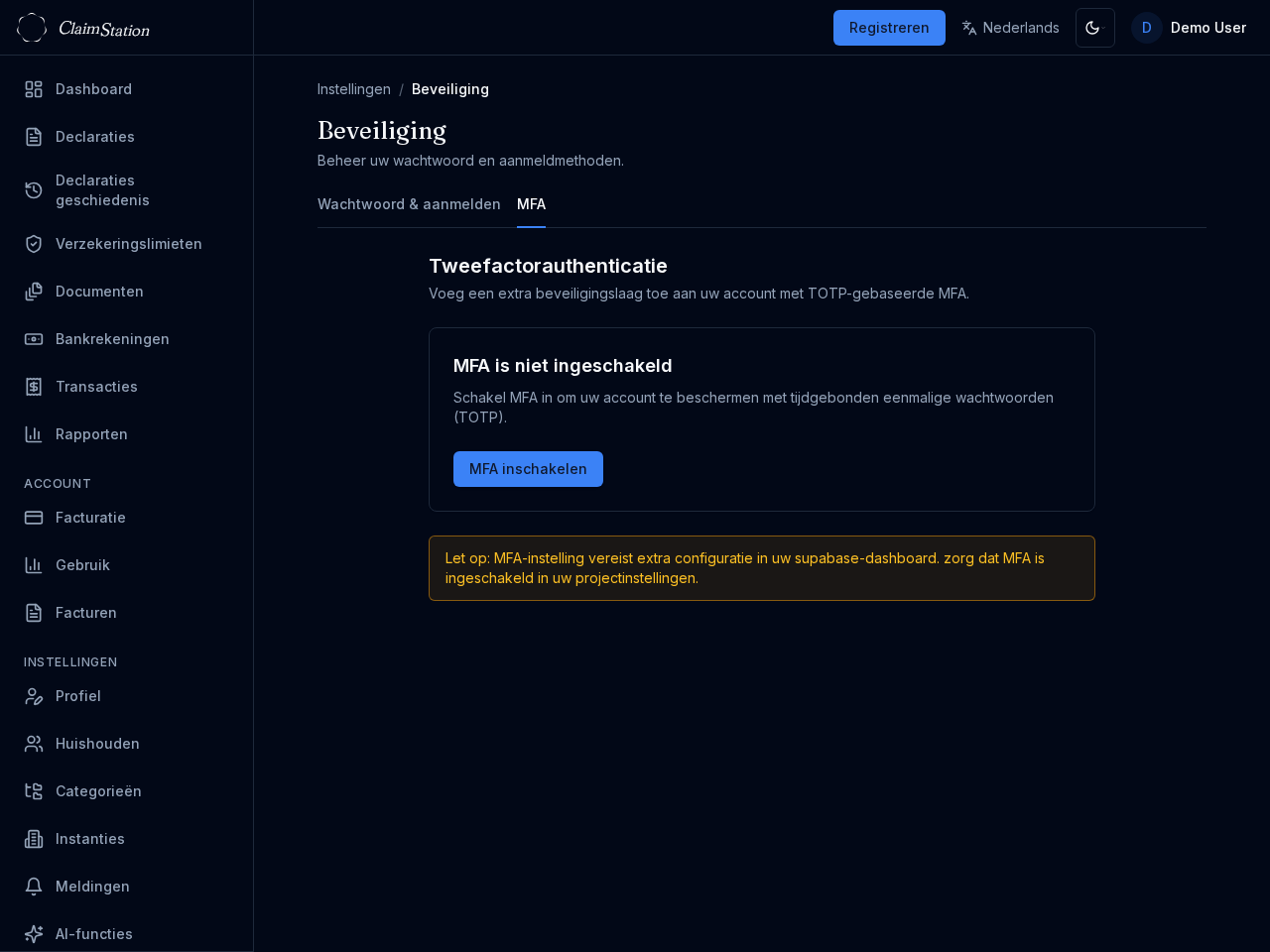1270x952 pixels.
Task: Open Documenten in sidebar
Action: [x=126, y=292]
